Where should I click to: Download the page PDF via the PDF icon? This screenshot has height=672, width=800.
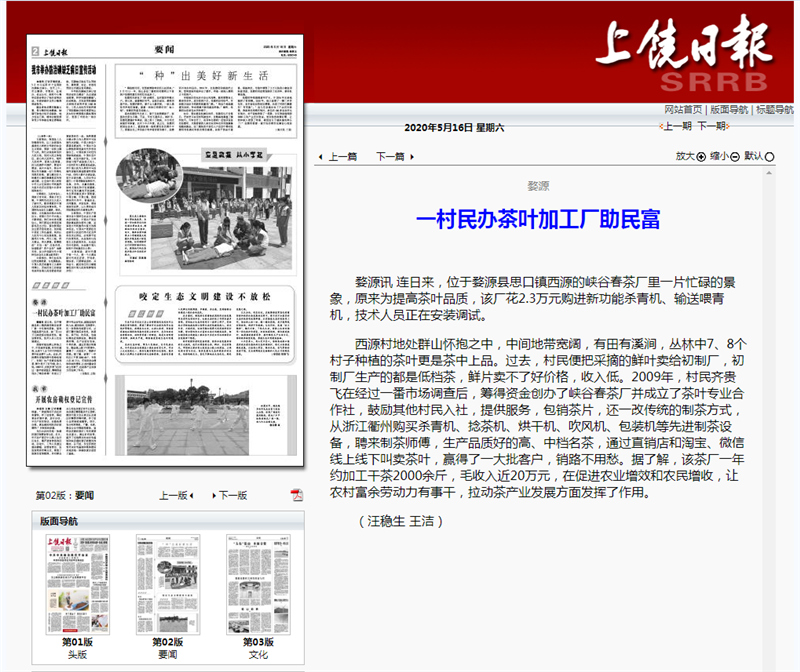coord(297,495)
